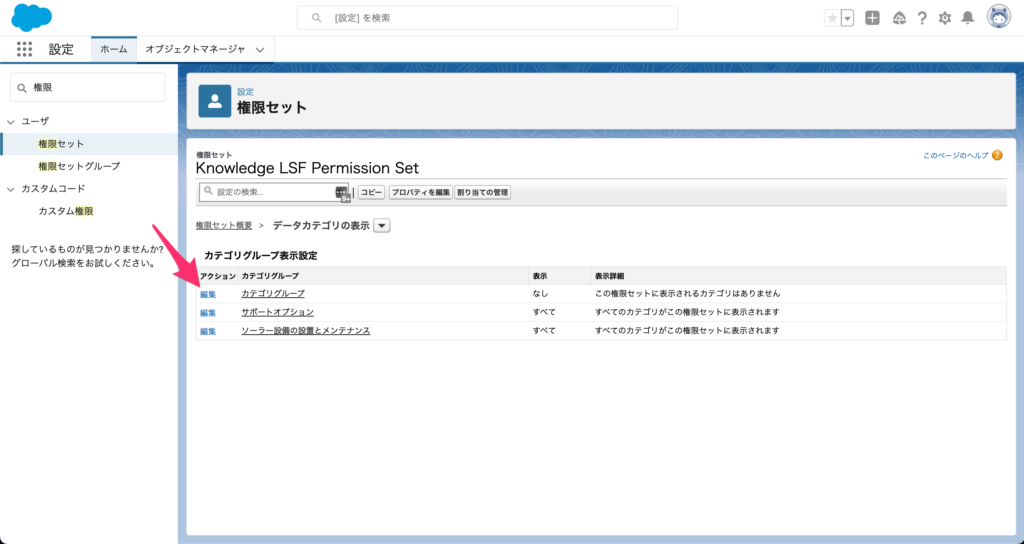Switch to the オブジェクトマネージャ tab
This screenshot has width=1024, height=544.
195,49
